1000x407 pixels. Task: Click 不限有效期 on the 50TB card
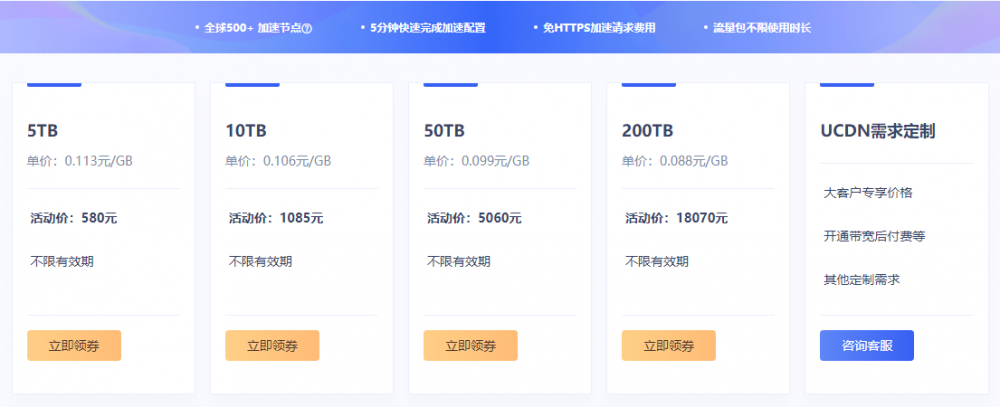click(459, 261)
